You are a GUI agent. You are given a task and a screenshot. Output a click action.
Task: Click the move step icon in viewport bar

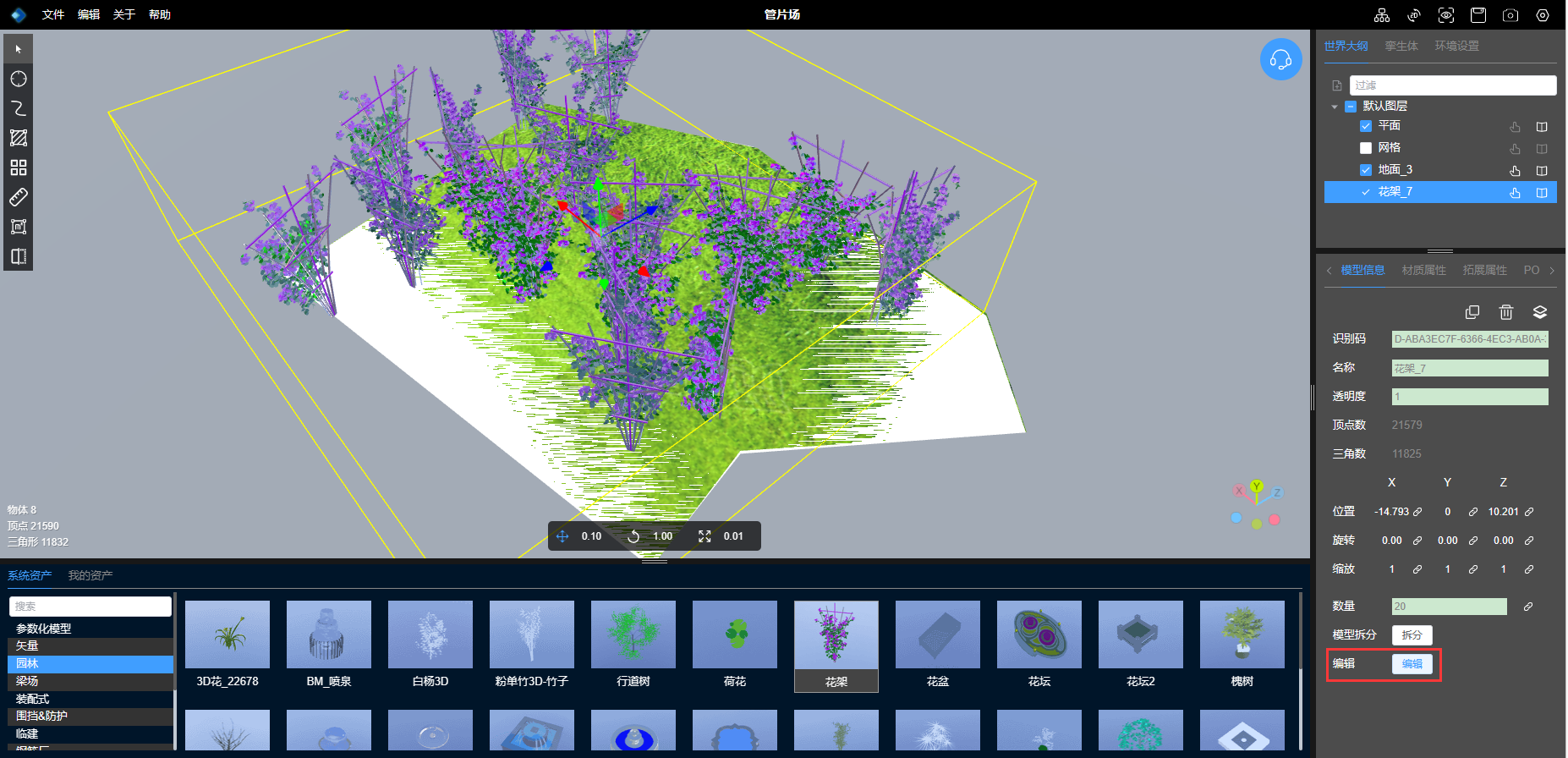pos(562,536)
